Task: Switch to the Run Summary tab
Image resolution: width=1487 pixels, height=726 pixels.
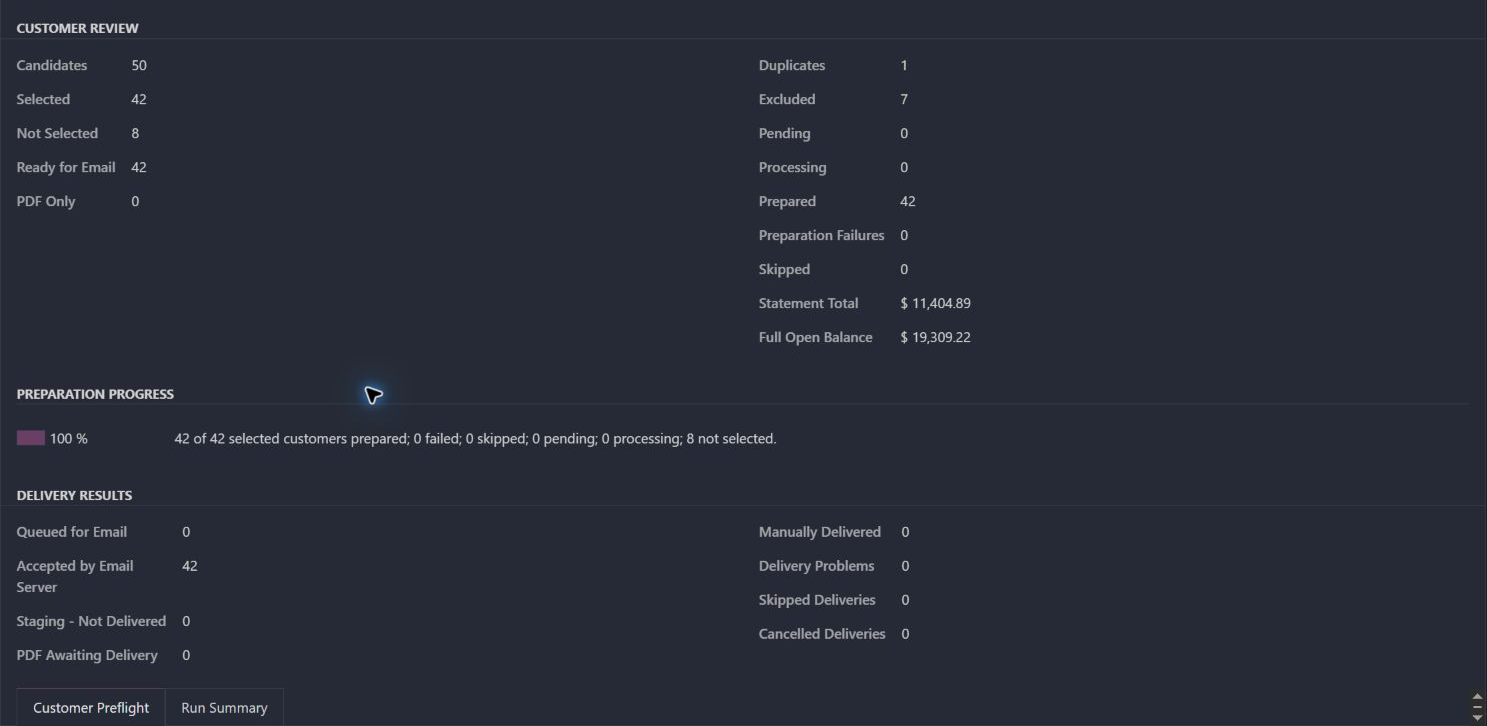Action: point(224,707)
